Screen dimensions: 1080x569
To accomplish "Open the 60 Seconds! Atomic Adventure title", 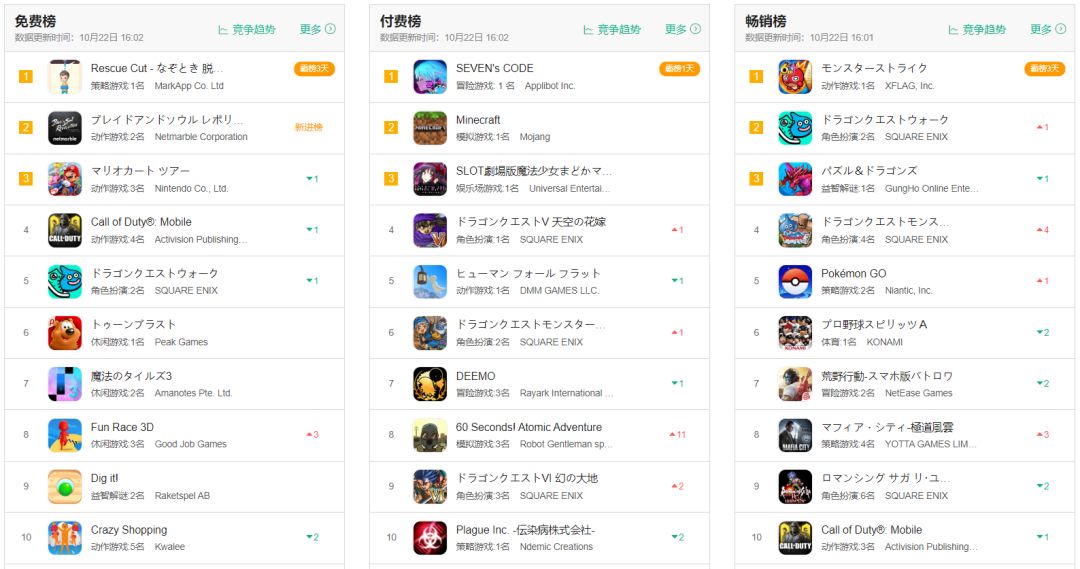I will click(528, 427).
